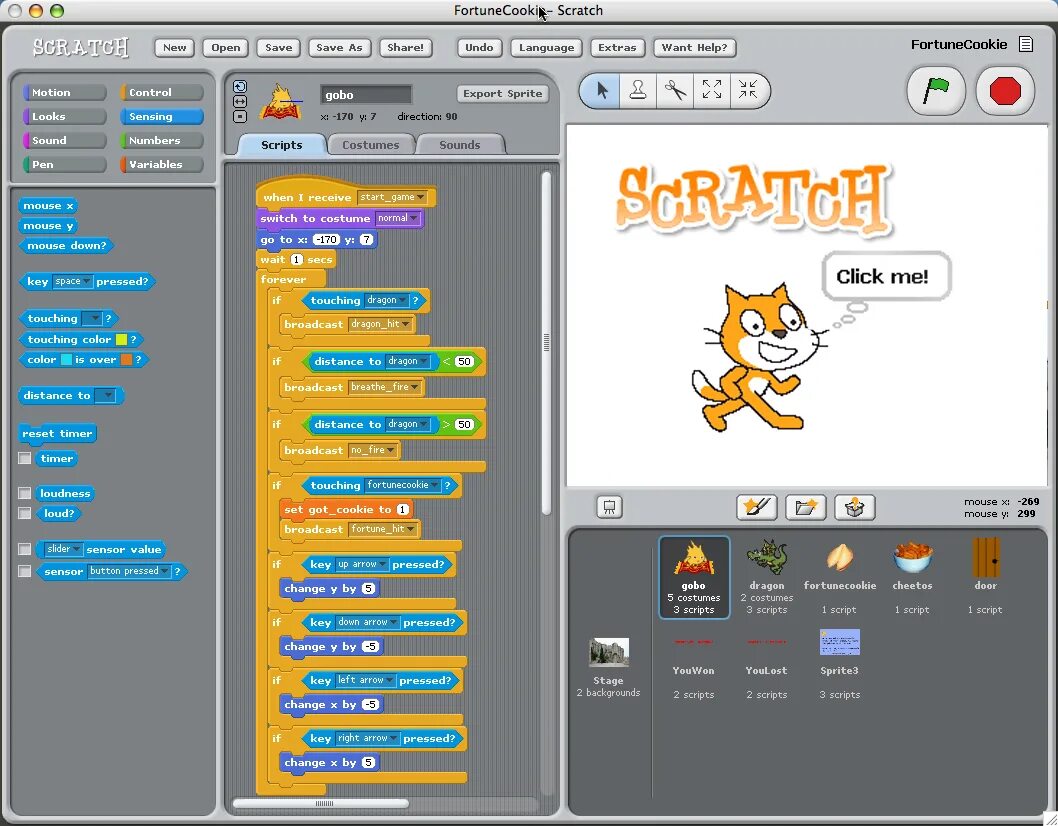Image resolution: width=1058 pixels, height=826 pixels.
Task: Open the start_game receive dropdown
Action: point(391,197)
